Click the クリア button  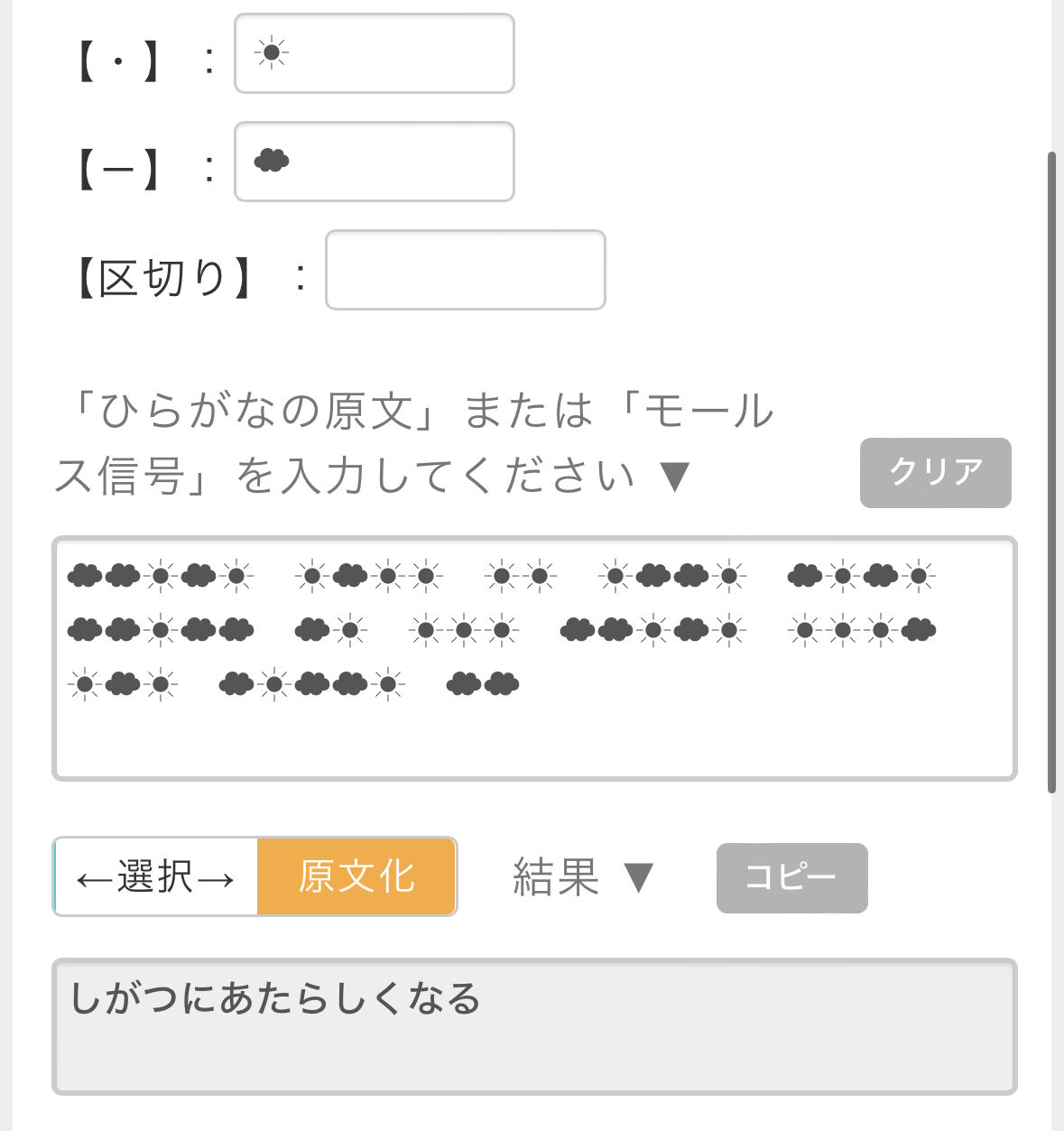(936, 473)
